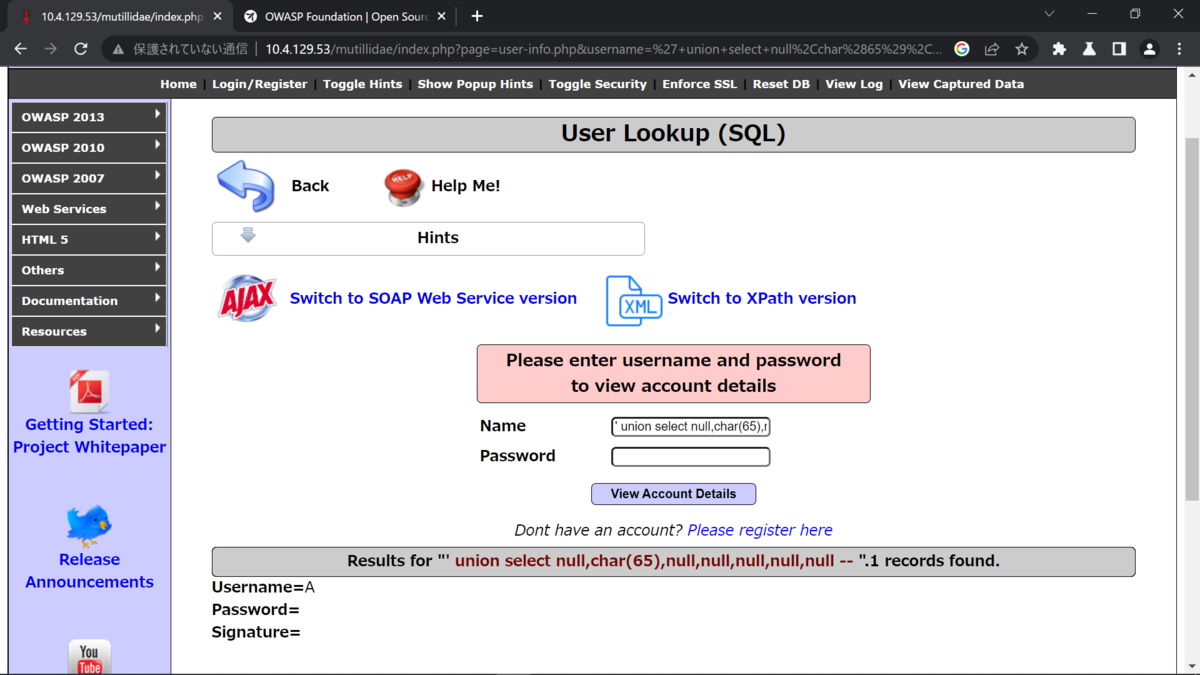This screenshot has width=1200, height=675.
Task: Click the View Account Details button
Action: click(673, 494)
